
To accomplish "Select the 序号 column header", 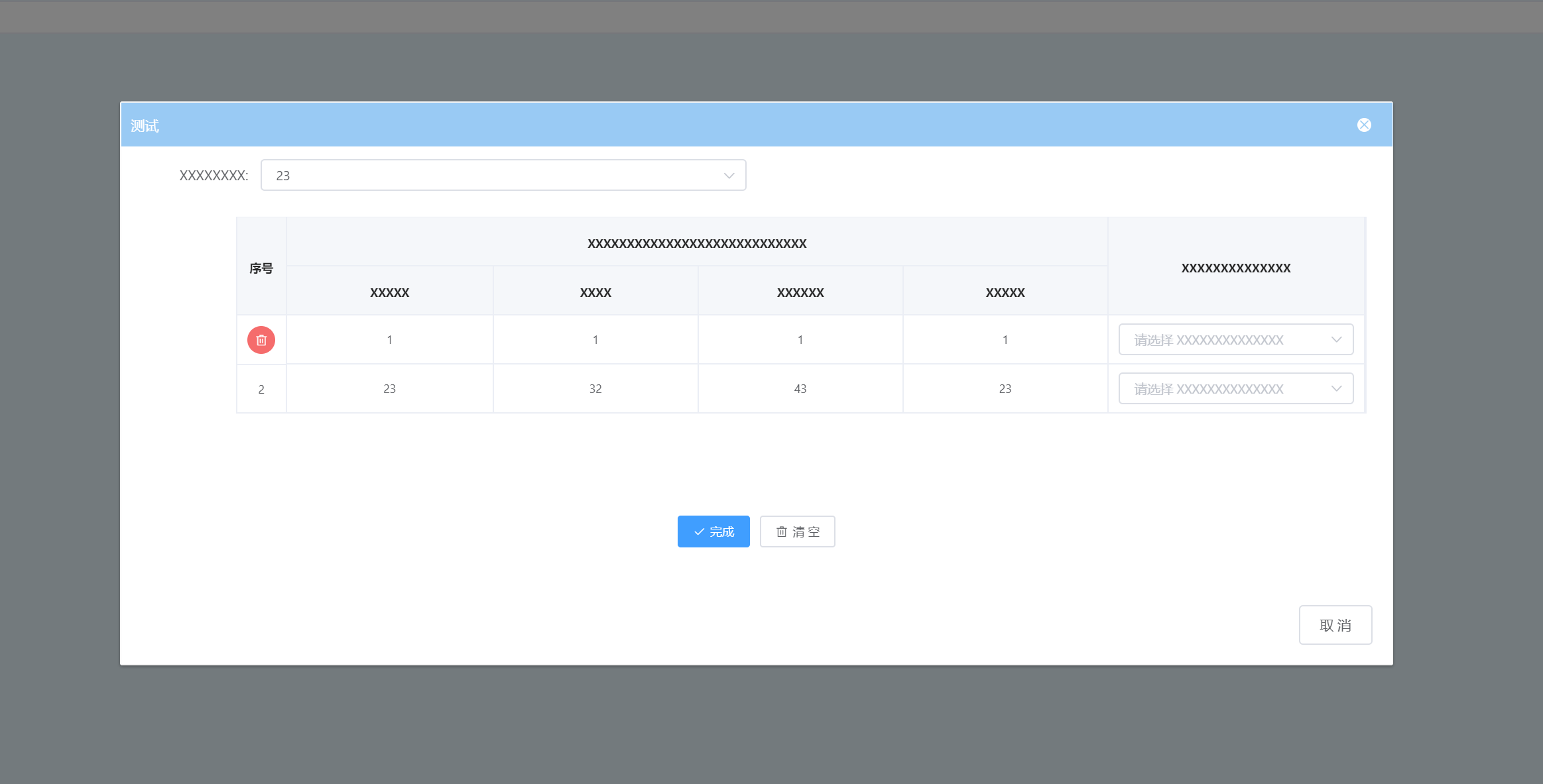I will tap(261, 268).
